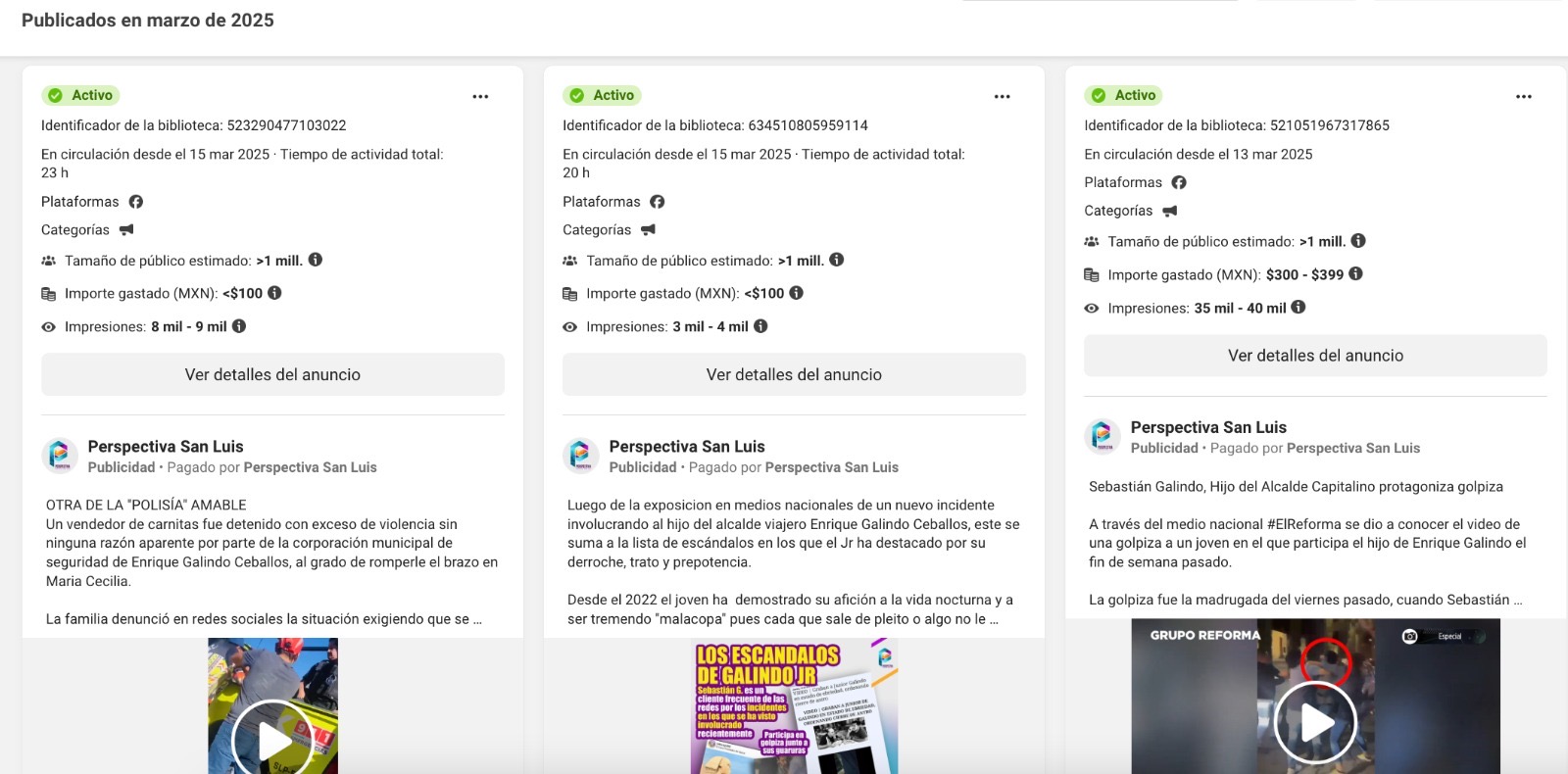Show audience size info for ad 523290477103022
1568x774 pixels.
pyautogui.click(x=316, y=260)
